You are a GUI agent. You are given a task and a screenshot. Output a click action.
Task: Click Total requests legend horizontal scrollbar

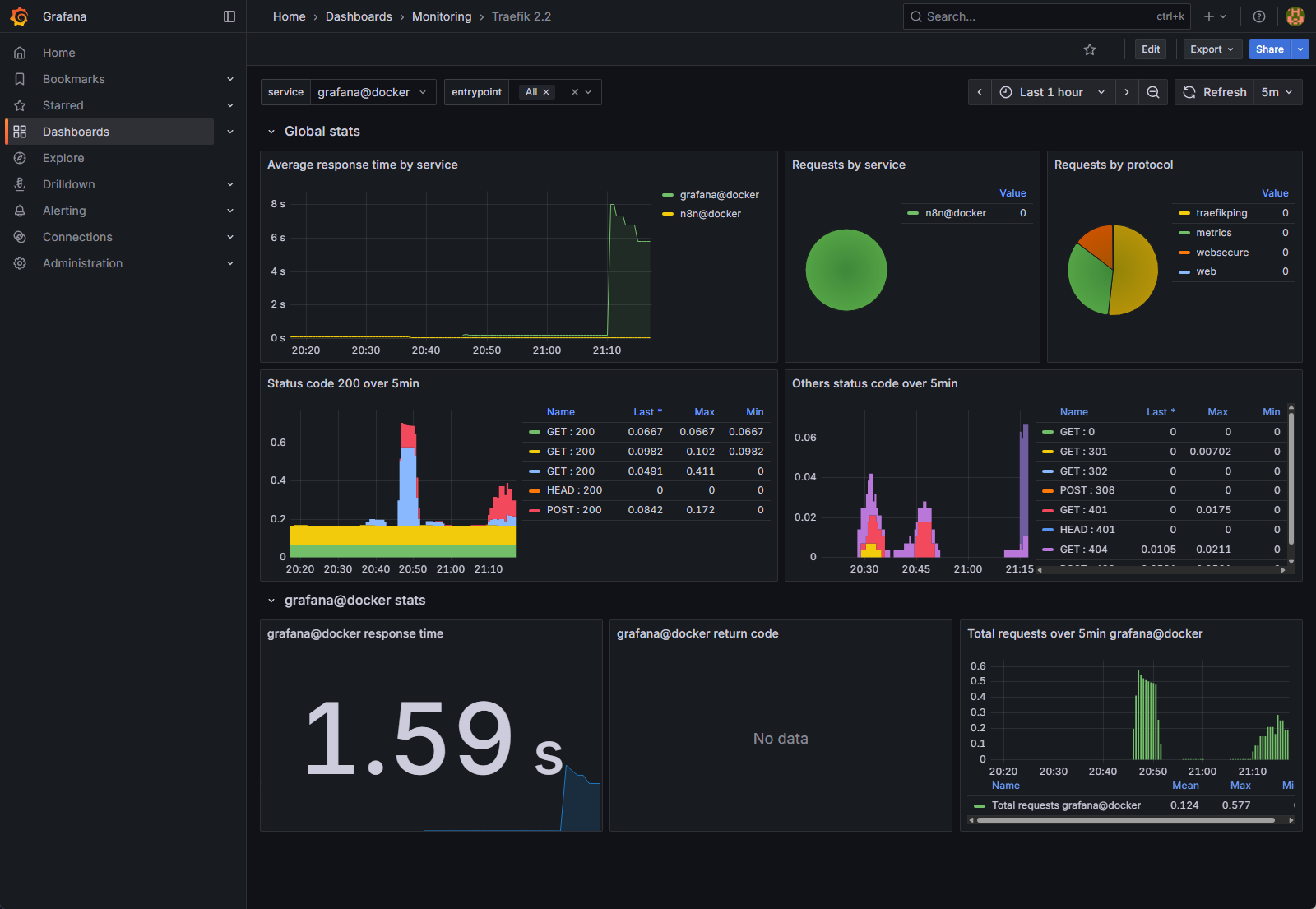(1126, 820)
